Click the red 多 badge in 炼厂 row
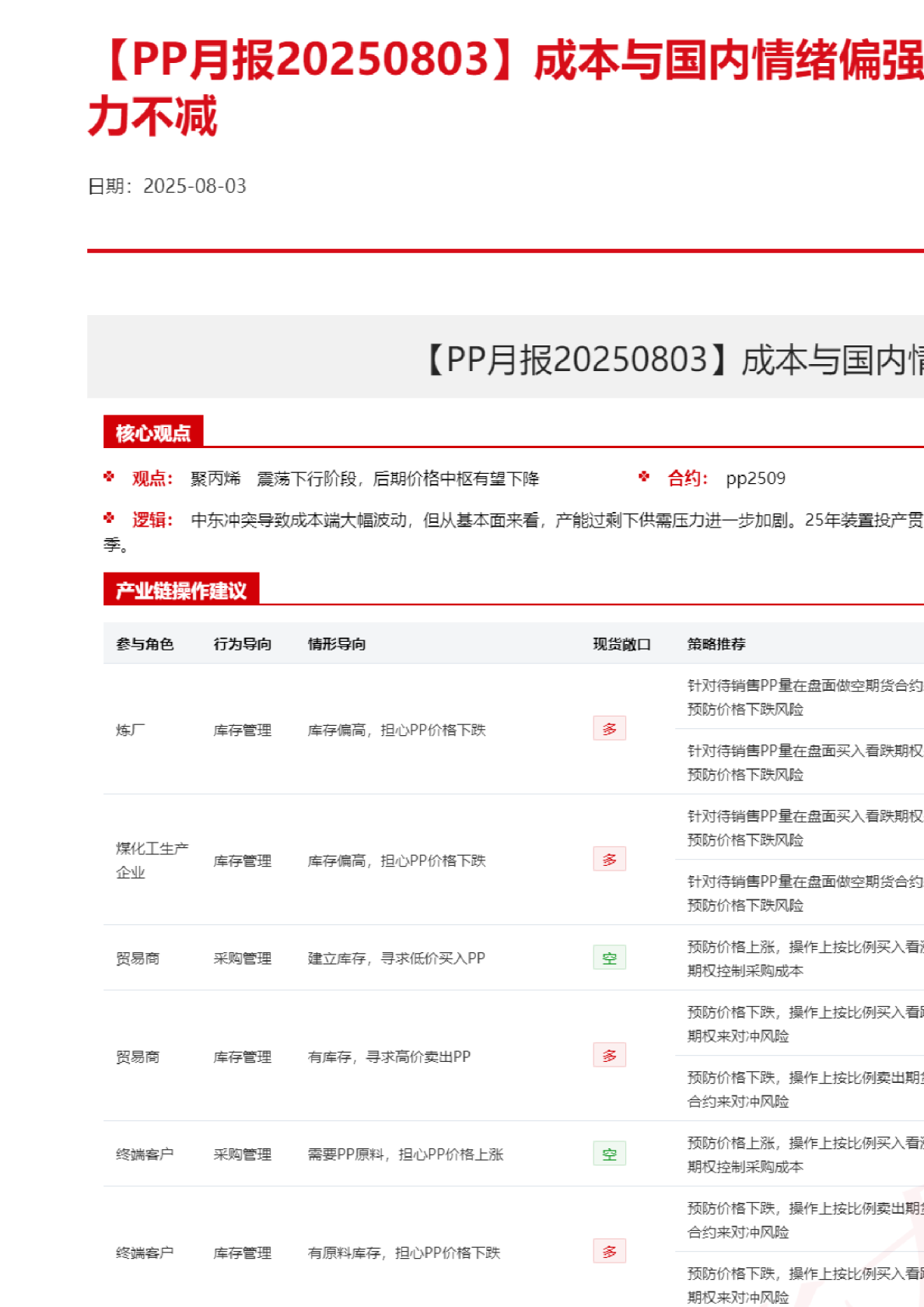Viewport: 924px width, 1307px height. coord(609,729)
